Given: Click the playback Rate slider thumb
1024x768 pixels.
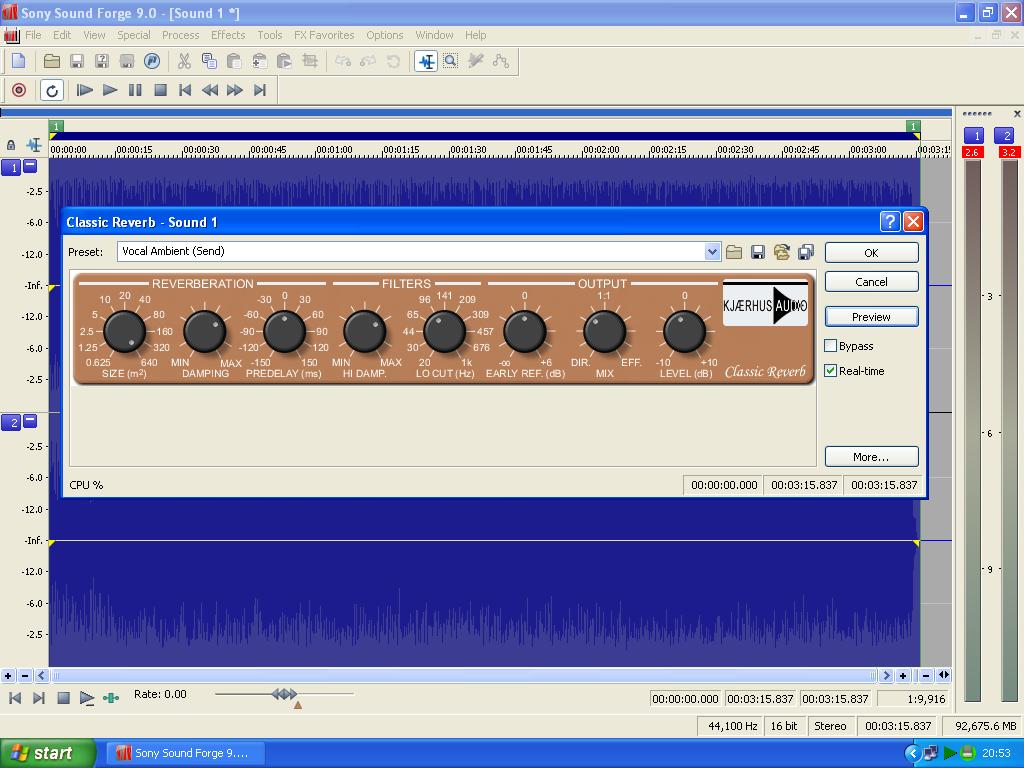Looking at the screenshot, I should tap(284, 694).
